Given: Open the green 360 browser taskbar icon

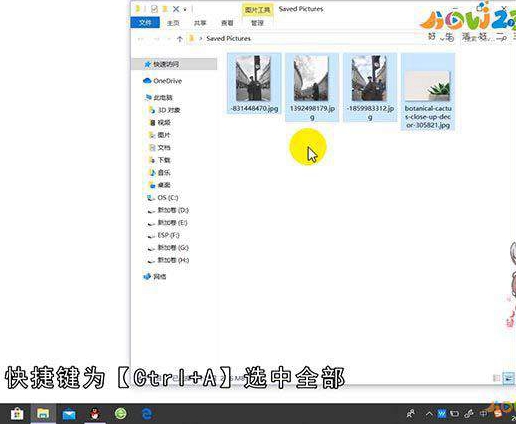Looking at the screenshot, I should point(121,414).
